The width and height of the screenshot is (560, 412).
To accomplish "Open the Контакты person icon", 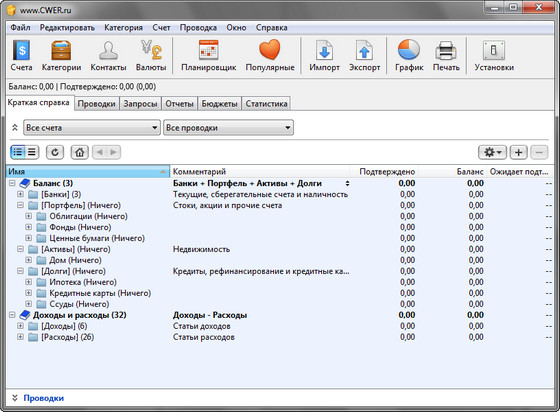I will pyautogui.click(x=108, y=50).
